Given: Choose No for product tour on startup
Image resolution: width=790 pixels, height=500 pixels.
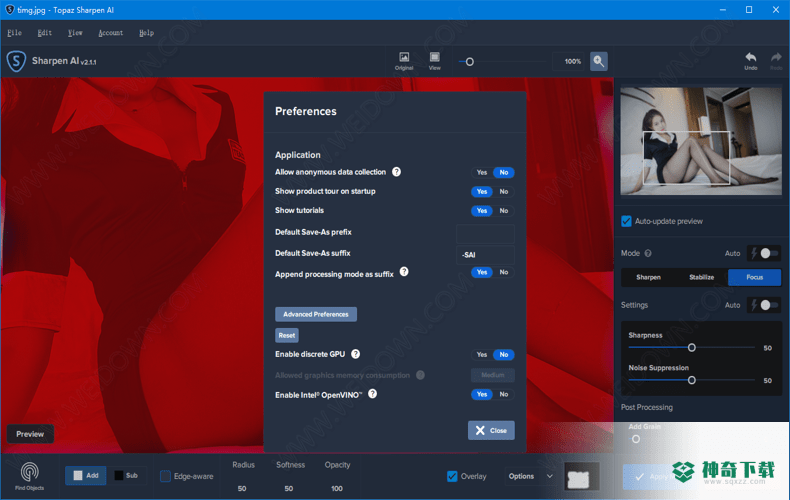Looking at the screenshot, I should (504, 192).
